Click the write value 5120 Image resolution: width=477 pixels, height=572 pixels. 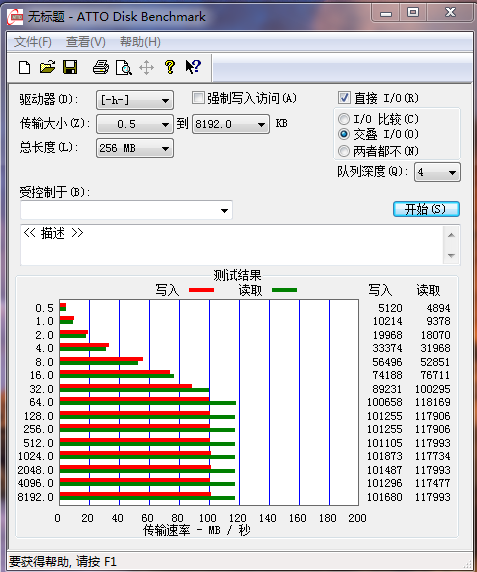pyautogui.click(x=390, y=308)
